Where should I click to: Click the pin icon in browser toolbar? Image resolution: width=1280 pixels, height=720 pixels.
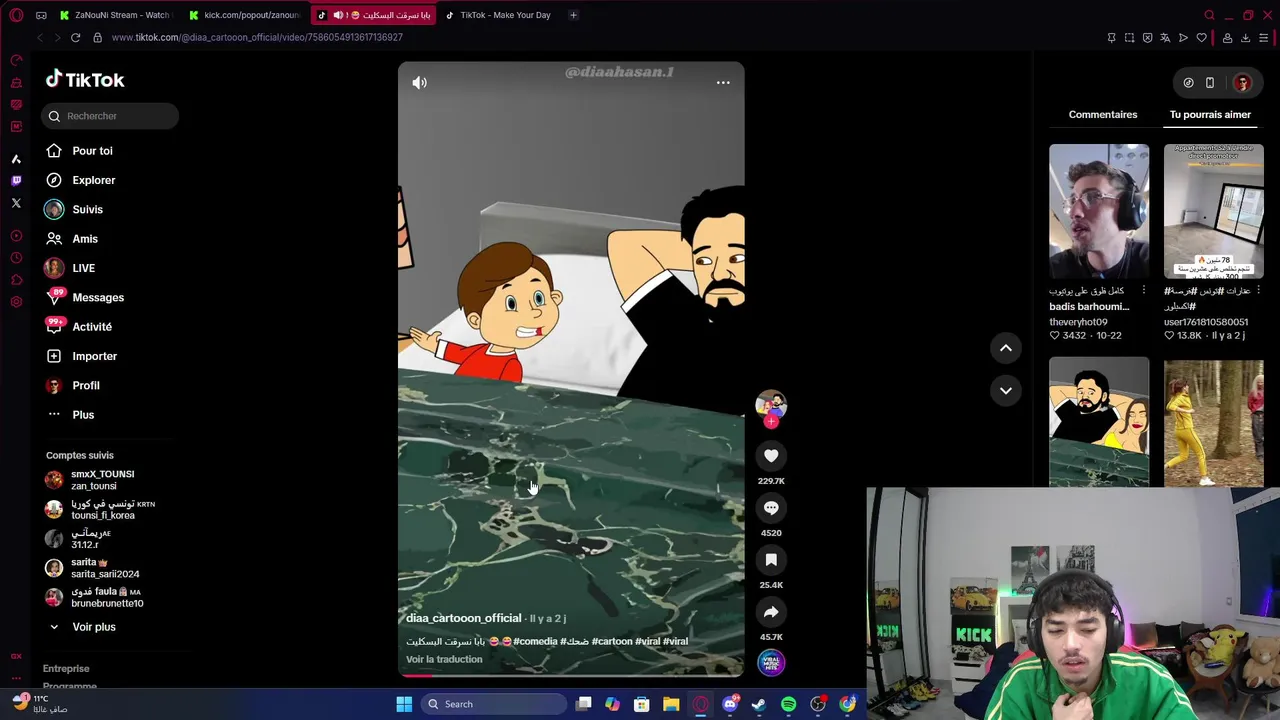1111,38
